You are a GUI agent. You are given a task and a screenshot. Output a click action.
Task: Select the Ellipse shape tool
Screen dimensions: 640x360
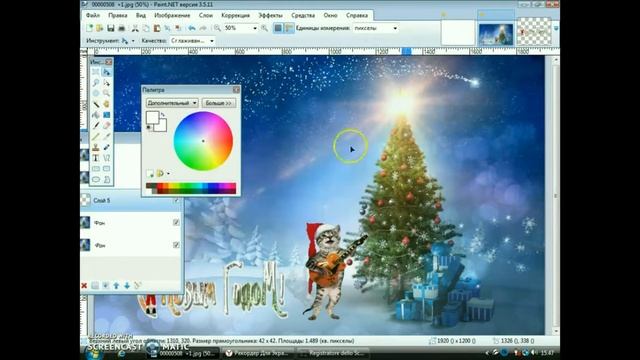click(x=96, y=179)
